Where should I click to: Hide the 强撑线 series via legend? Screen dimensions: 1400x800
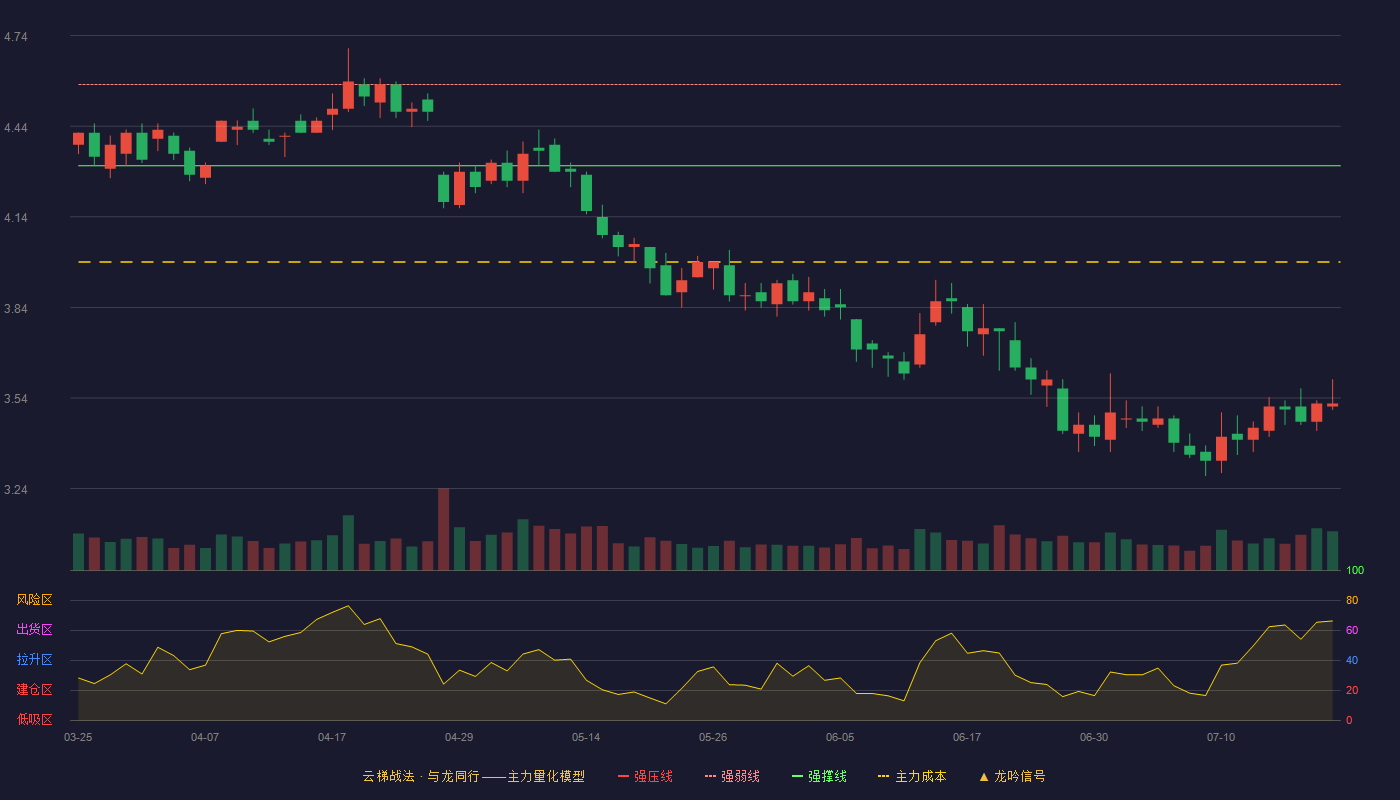click(819, 776)
